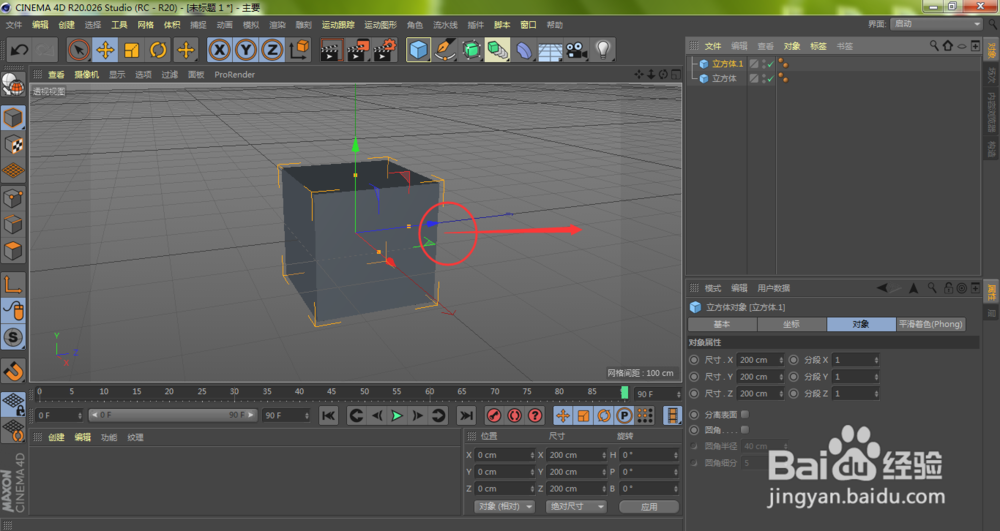Click the 分段 X spinner arrows
Screen dimensions: 1000x531
point(876,360)
